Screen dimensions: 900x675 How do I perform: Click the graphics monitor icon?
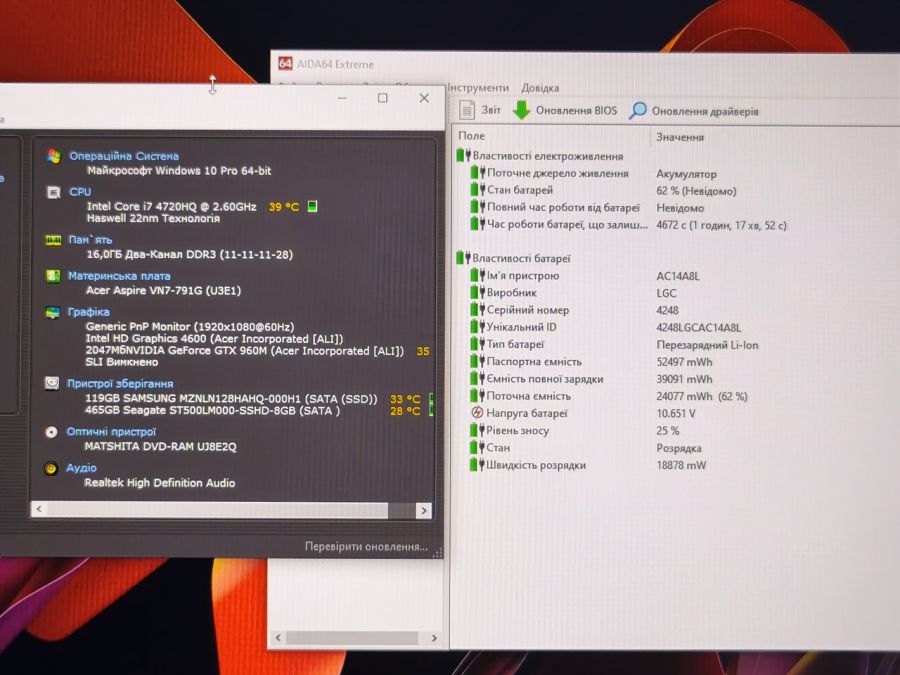tap(52, 312)
